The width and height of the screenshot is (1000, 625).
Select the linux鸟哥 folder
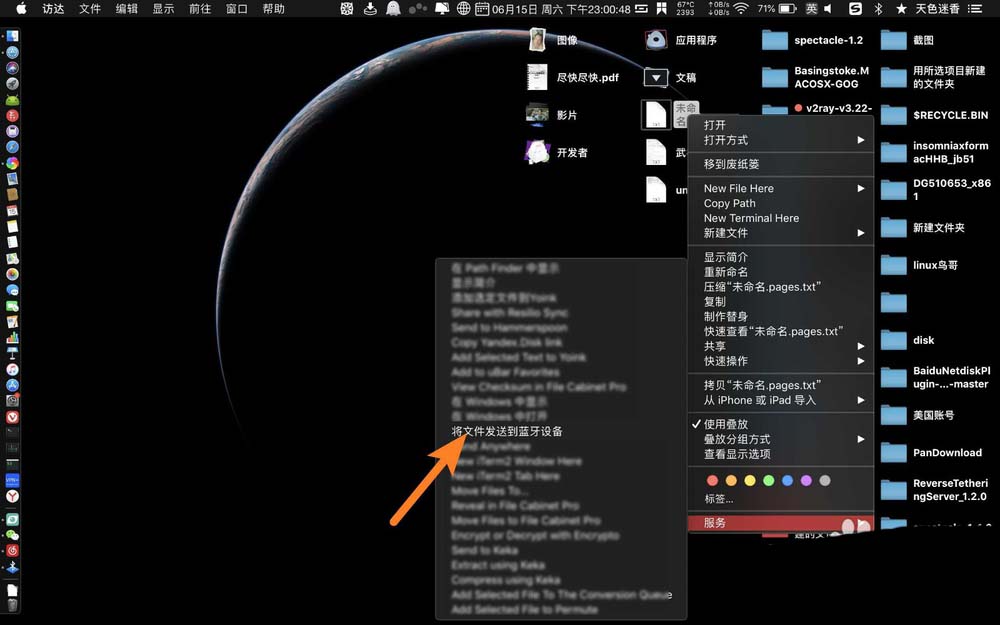893,265
